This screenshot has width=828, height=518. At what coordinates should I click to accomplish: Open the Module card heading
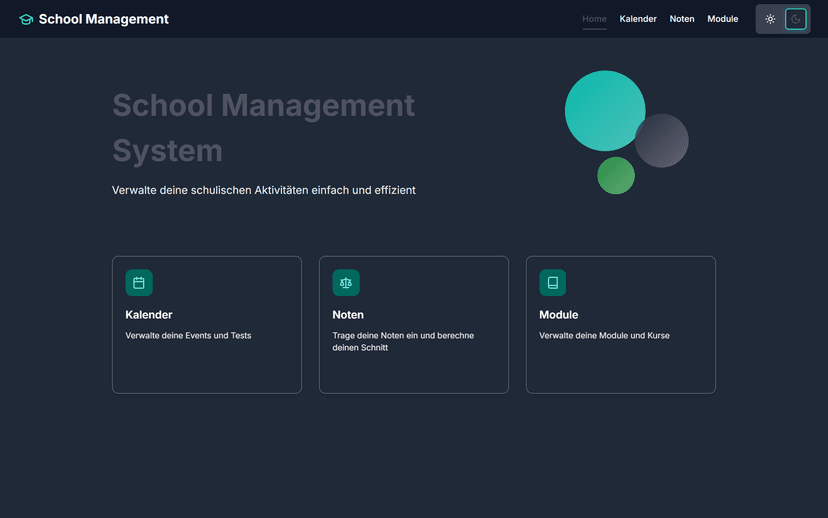(x=559, y=315)
